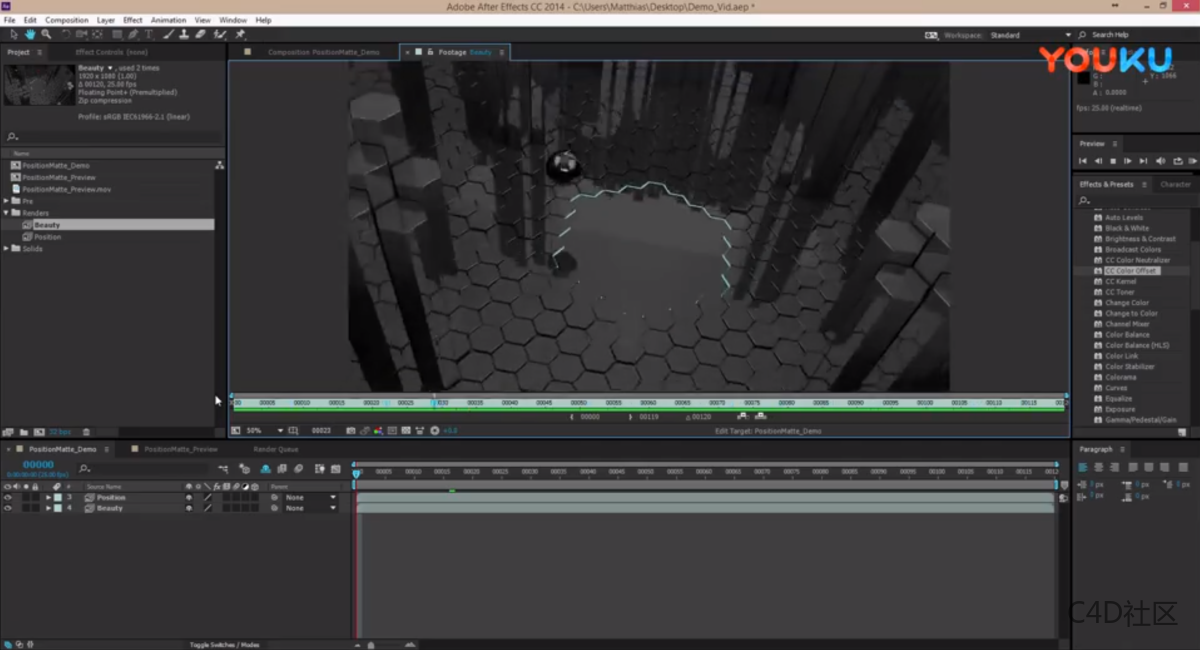Switch to the Render Queue tab
This screenshot has width=1200, height=650.
tap(275, 449)
